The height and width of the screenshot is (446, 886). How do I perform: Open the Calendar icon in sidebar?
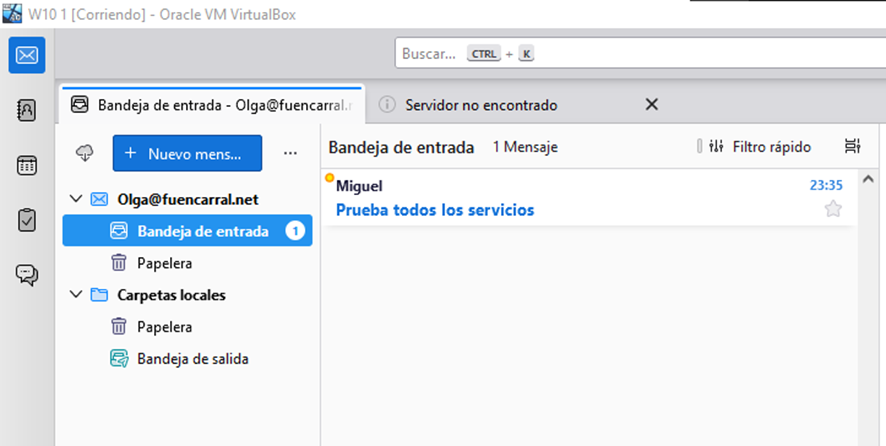pyautogui.click(x=27, y=166)
